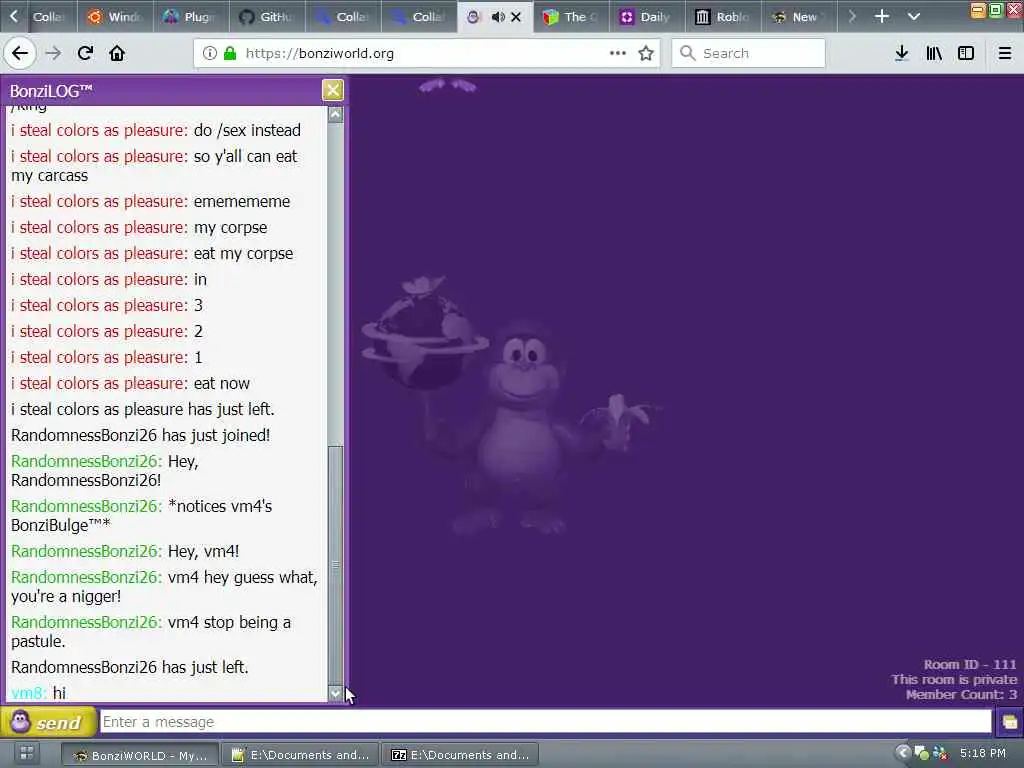This screenshot has height=768, width=1024.
Task: Click the URL address field
Action: (x=424, y=54)
